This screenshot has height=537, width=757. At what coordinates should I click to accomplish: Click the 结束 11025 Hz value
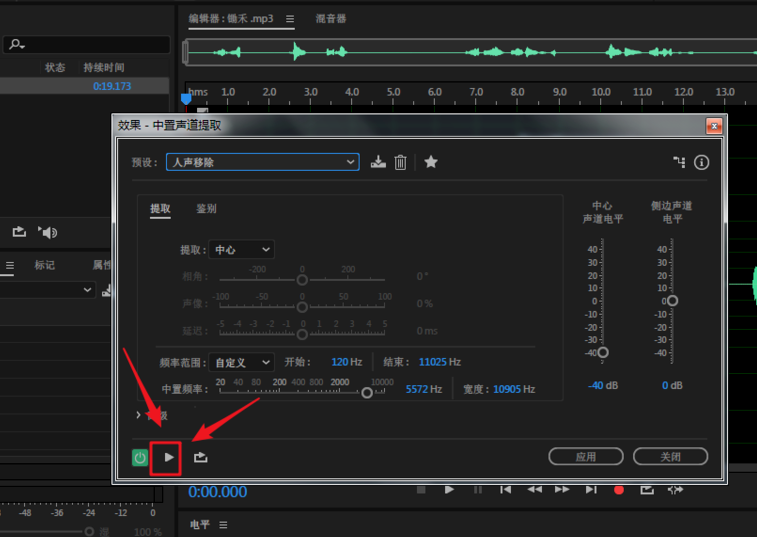(x=439, y=362)
